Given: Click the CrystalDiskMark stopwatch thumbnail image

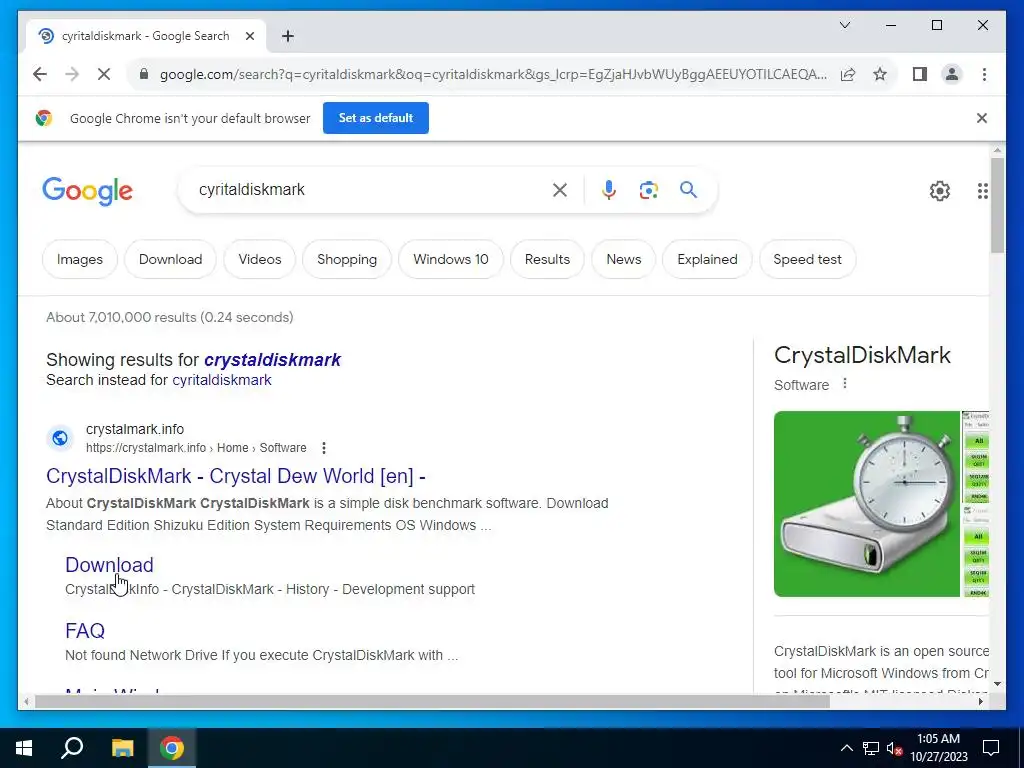Looking at the screenshot, I should click(867, 504).
